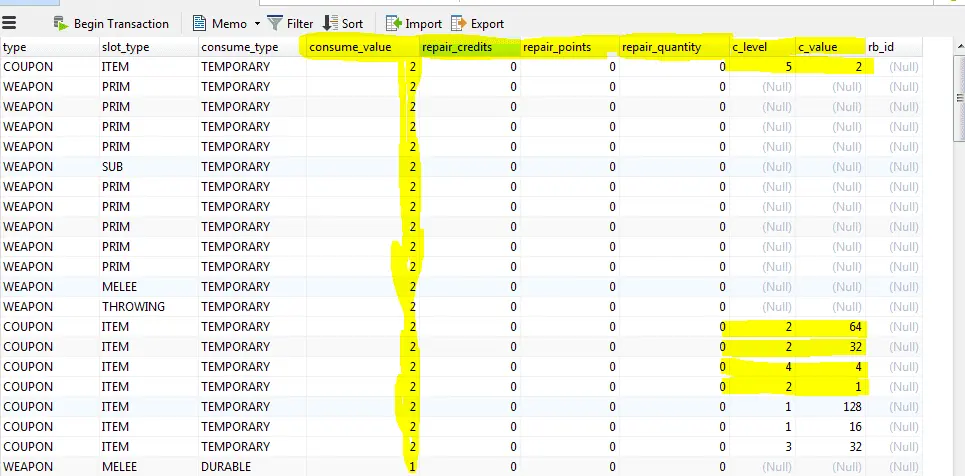Click the c_level cell showing 3
The width and height of the screenshot is (965, 476).
pyautogui.click(x=762, y=447)
